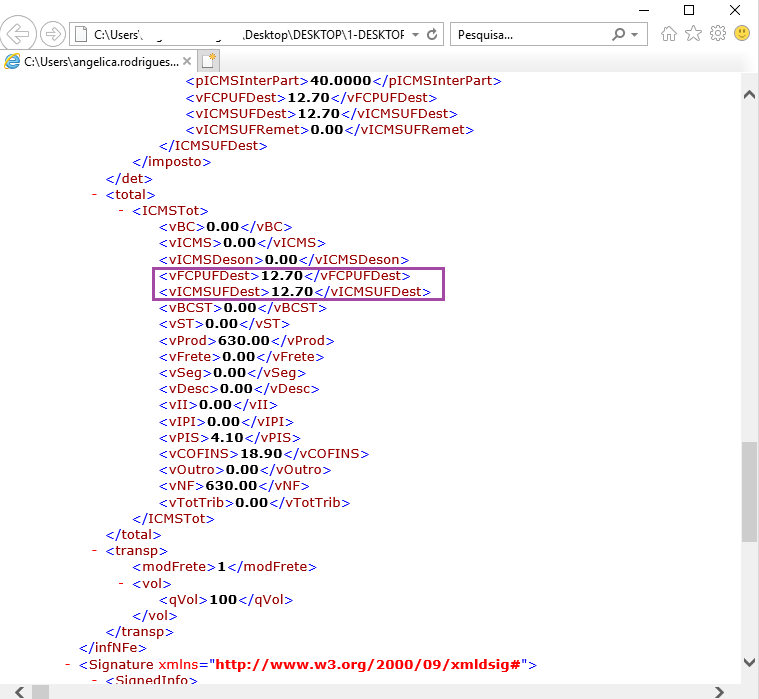Open a new tab
Viewport: 759px width, 699px height.
[209, 61]
